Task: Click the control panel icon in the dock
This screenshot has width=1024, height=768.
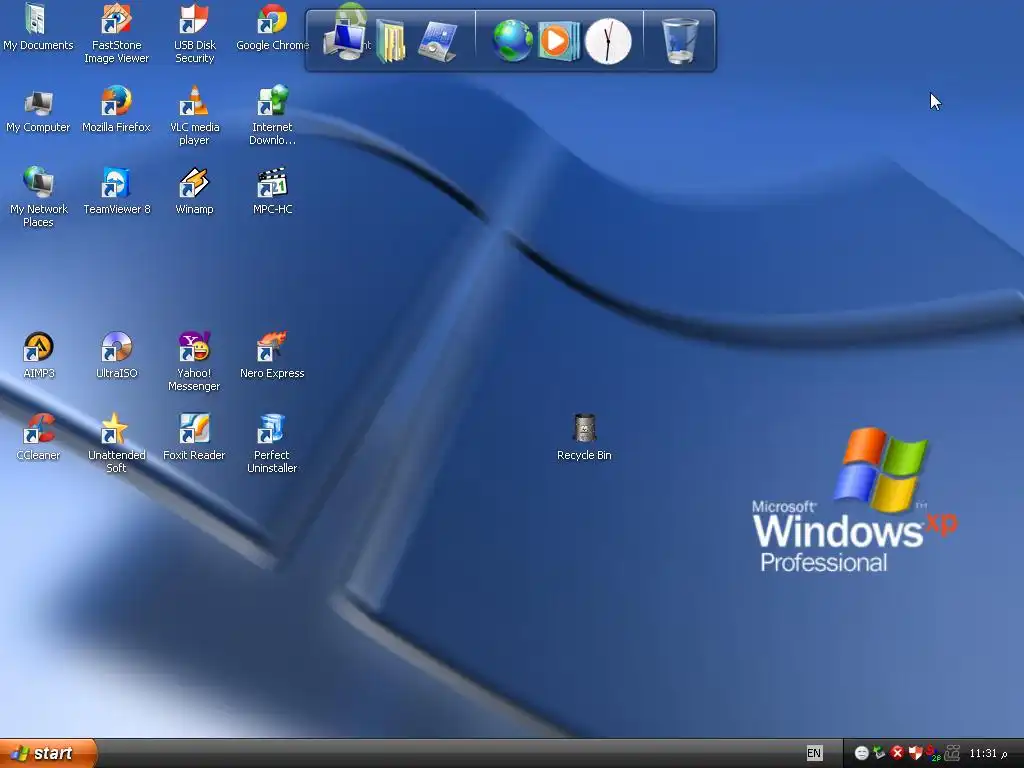Action: [437, 41]
